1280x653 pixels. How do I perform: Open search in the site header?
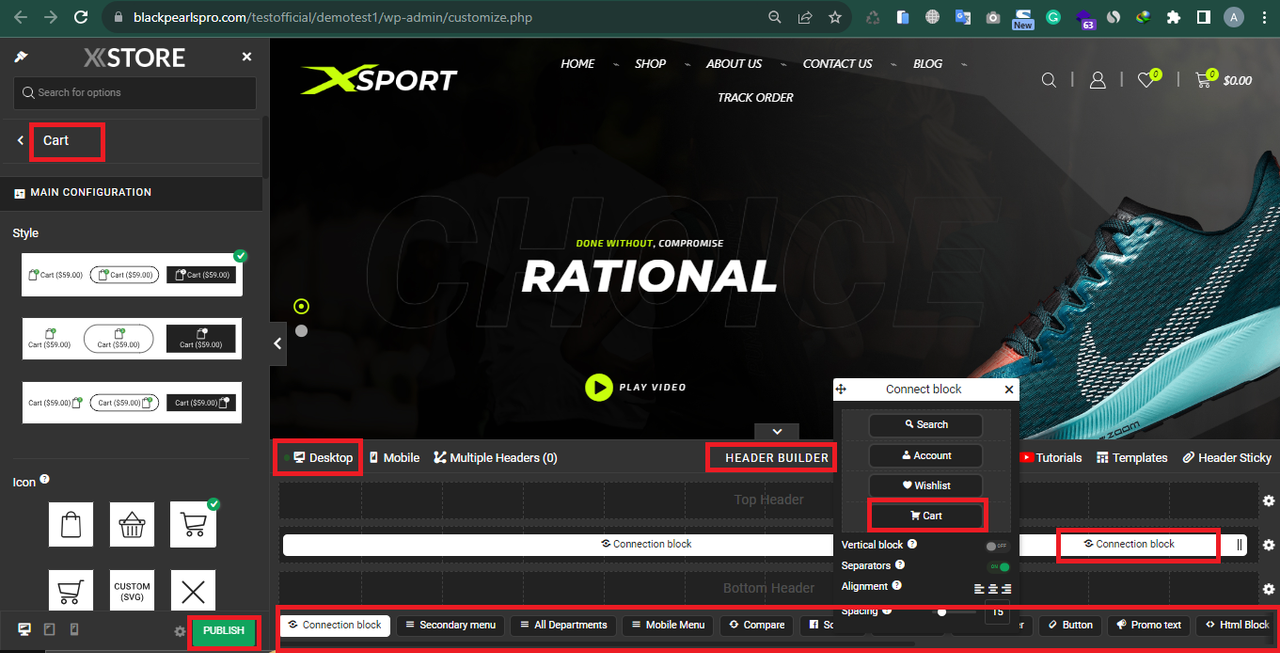(1049, 80)
